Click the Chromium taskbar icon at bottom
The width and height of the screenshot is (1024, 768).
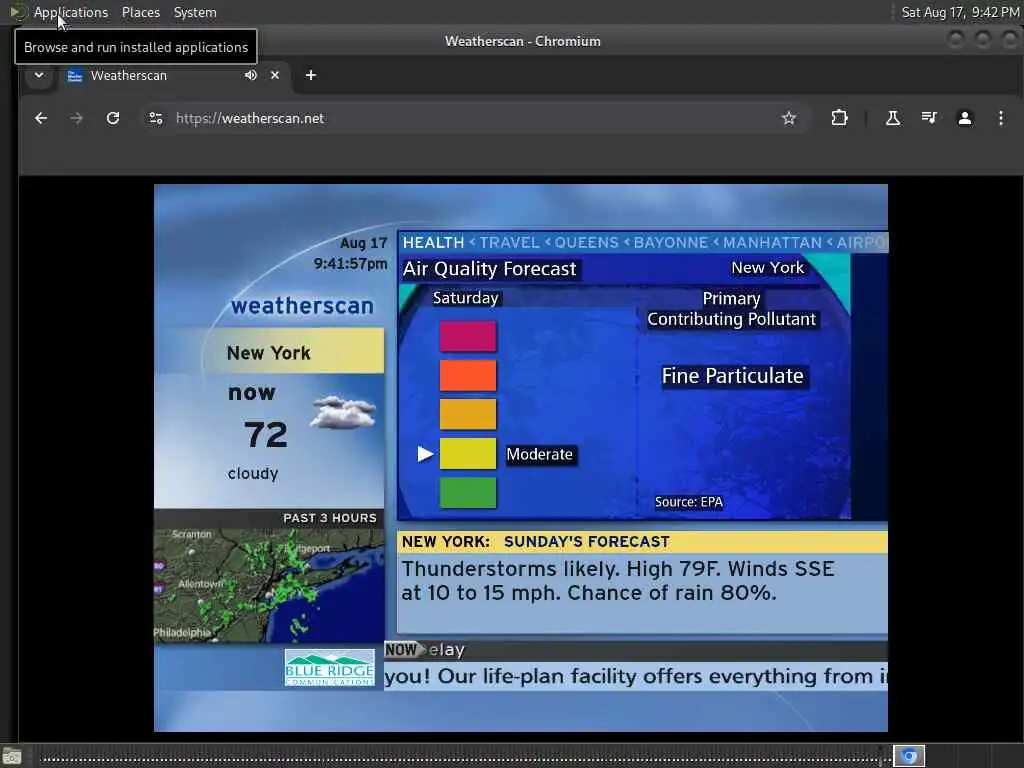(909, 756)
